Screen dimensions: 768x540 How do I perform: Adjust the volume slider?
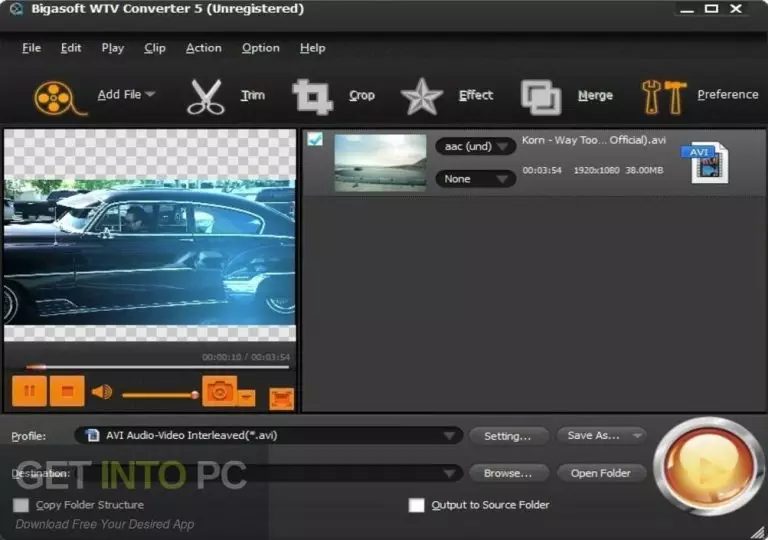coord(160,395)
